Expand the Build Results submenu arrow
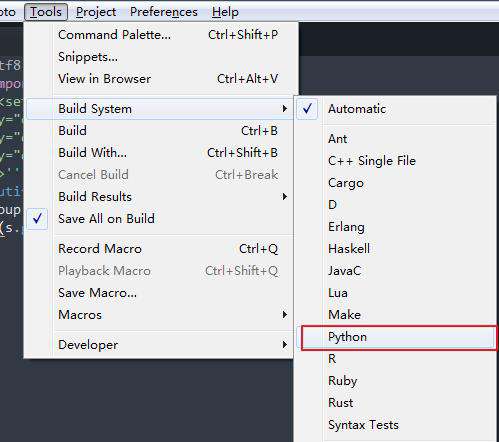 click(x=284, y=197)
